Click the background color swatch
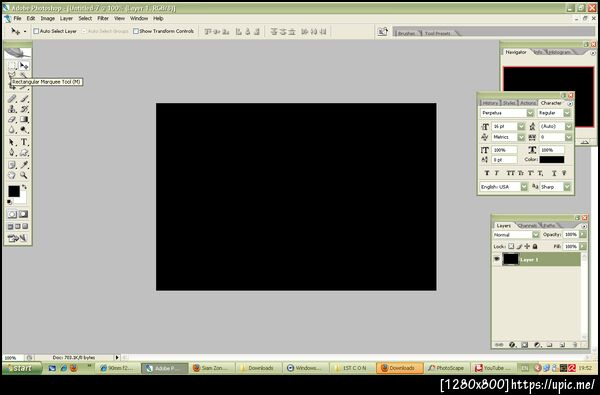Image resolution: width=600 pixels, height=395 pixels. point(22,199)
